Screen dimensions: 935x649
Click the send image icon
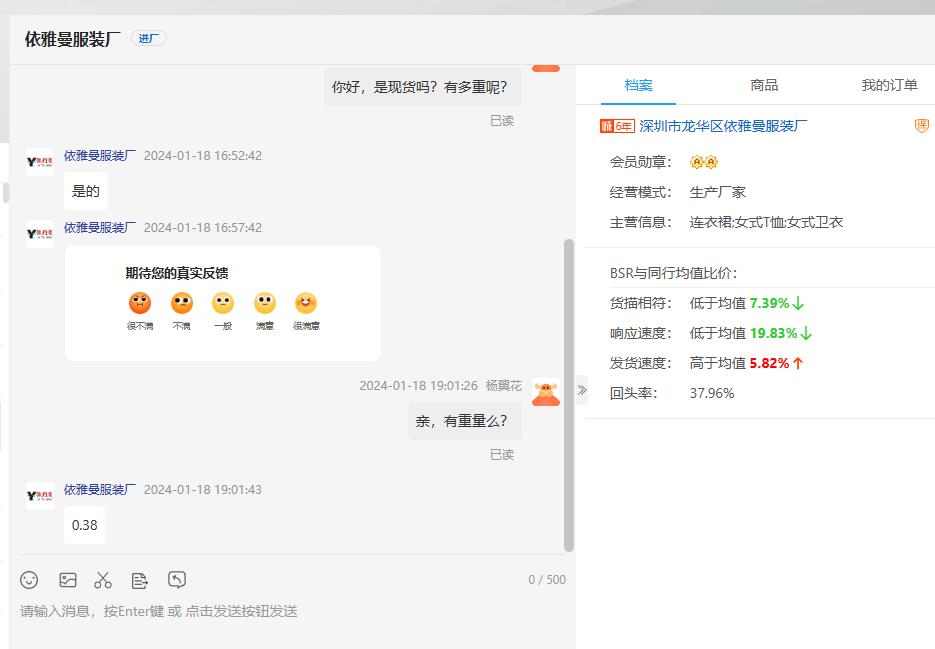68,580
